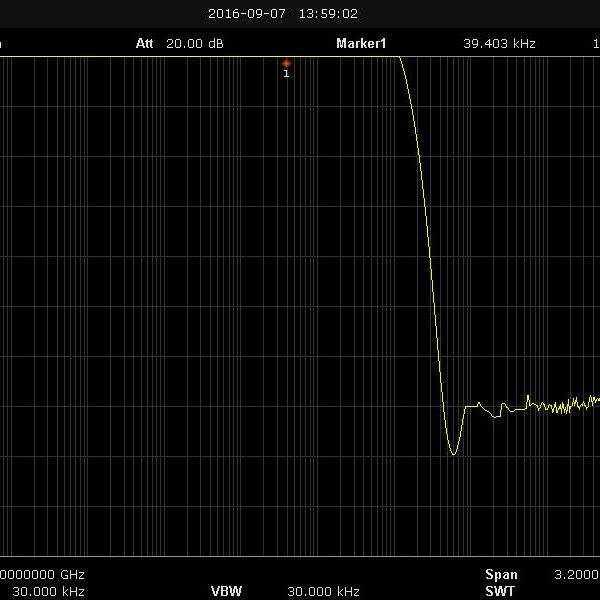The width and height of the screenshot is (600, 600).
Task: Click the Att label
Action: 146,44
